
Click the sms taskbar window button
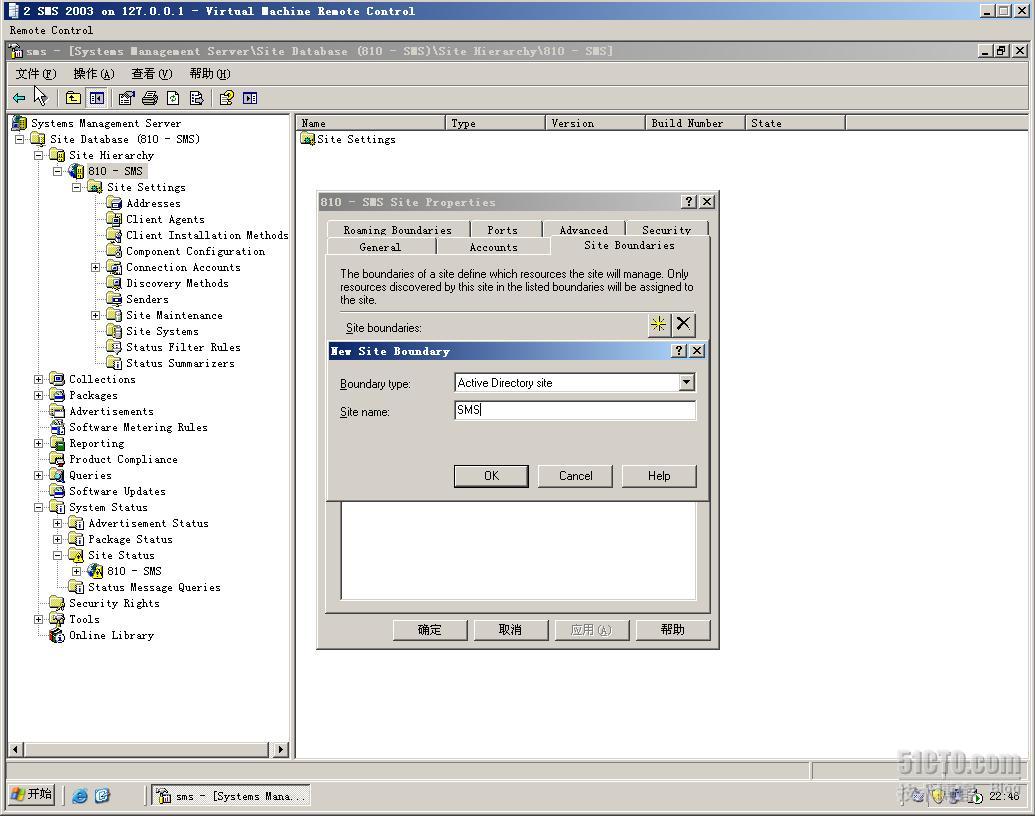click(x=231, y=796)
